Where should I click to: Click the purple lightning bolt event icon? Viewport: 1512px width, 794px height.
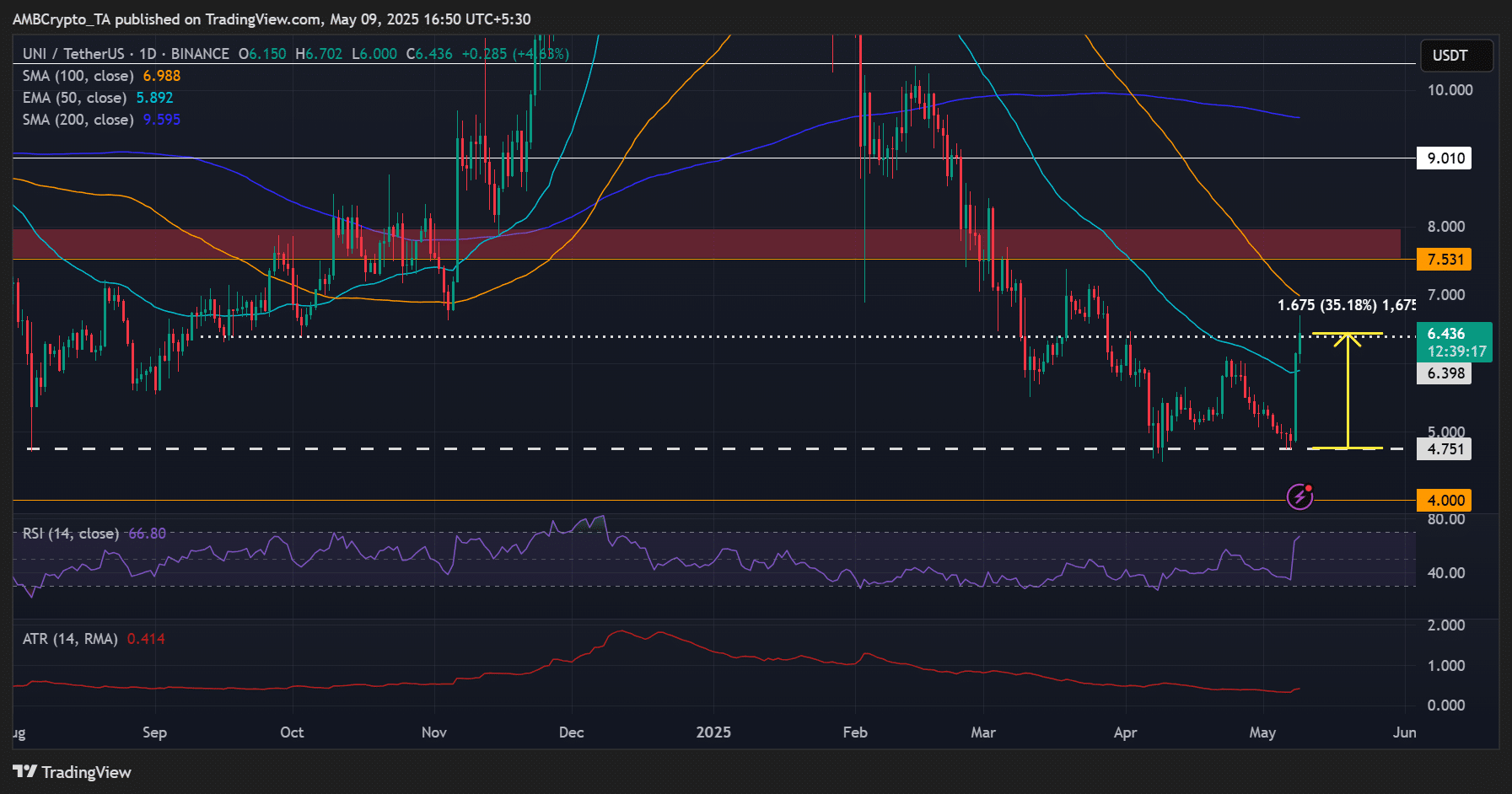click(1299, 496)
